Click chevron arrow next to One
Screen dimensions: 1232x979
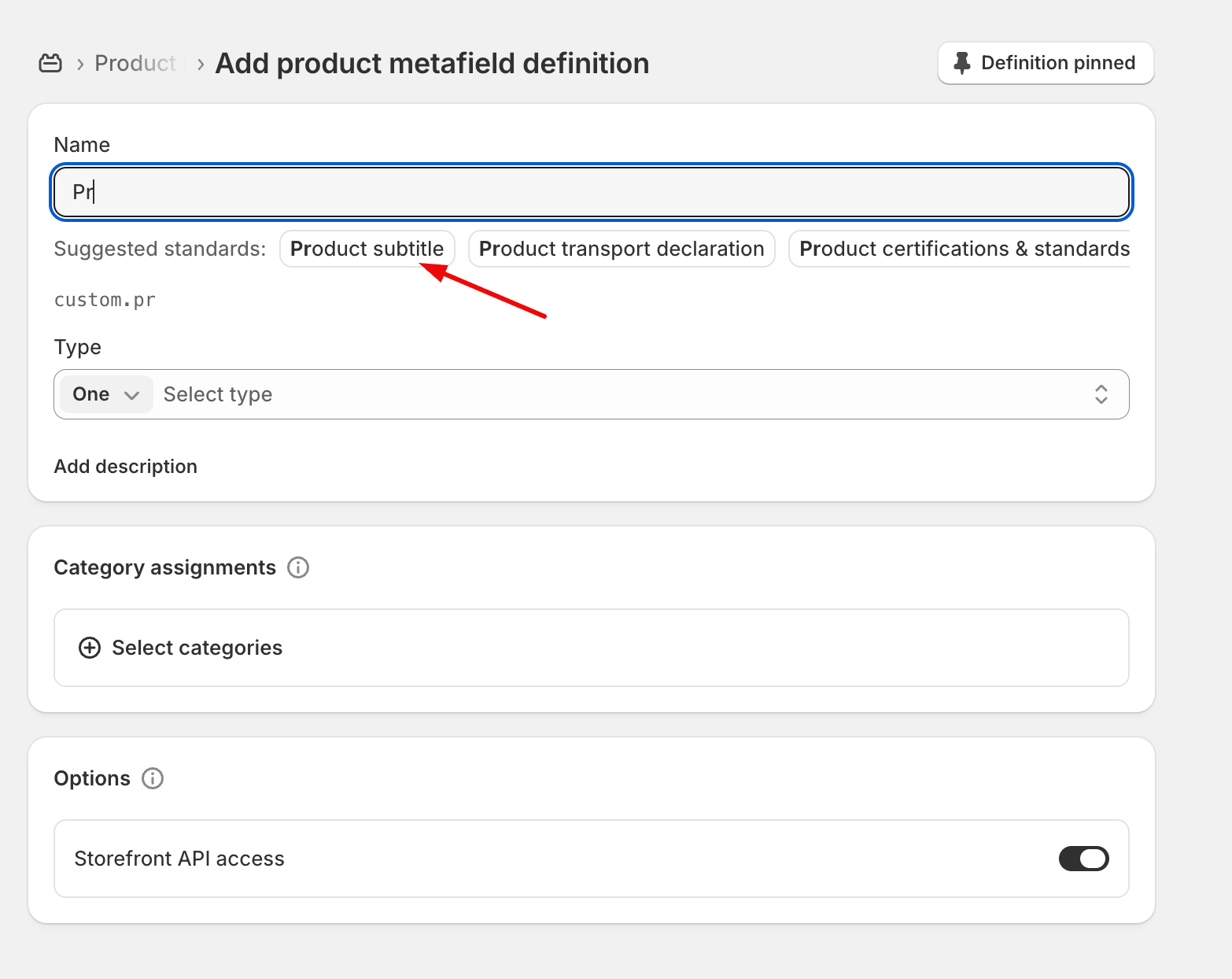[132, 395]
